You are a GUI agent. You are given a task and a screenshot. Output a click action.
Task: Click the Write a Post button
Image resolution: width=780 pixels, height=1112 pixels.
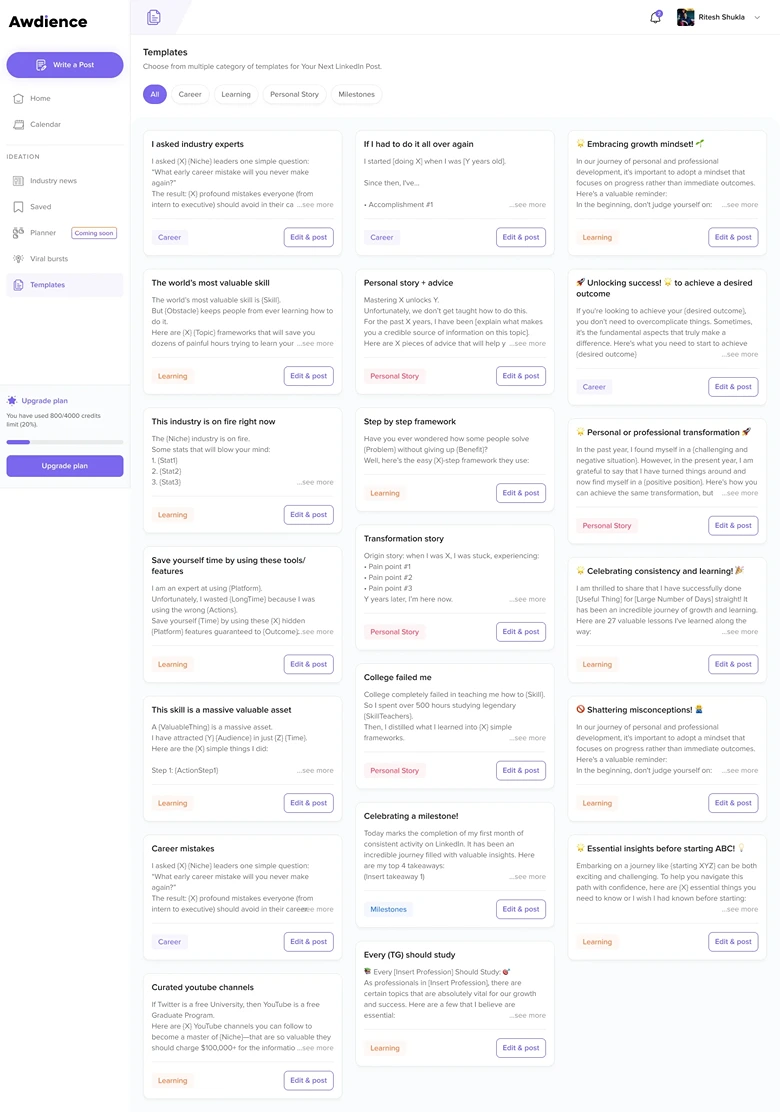click(x=64, y=64)
